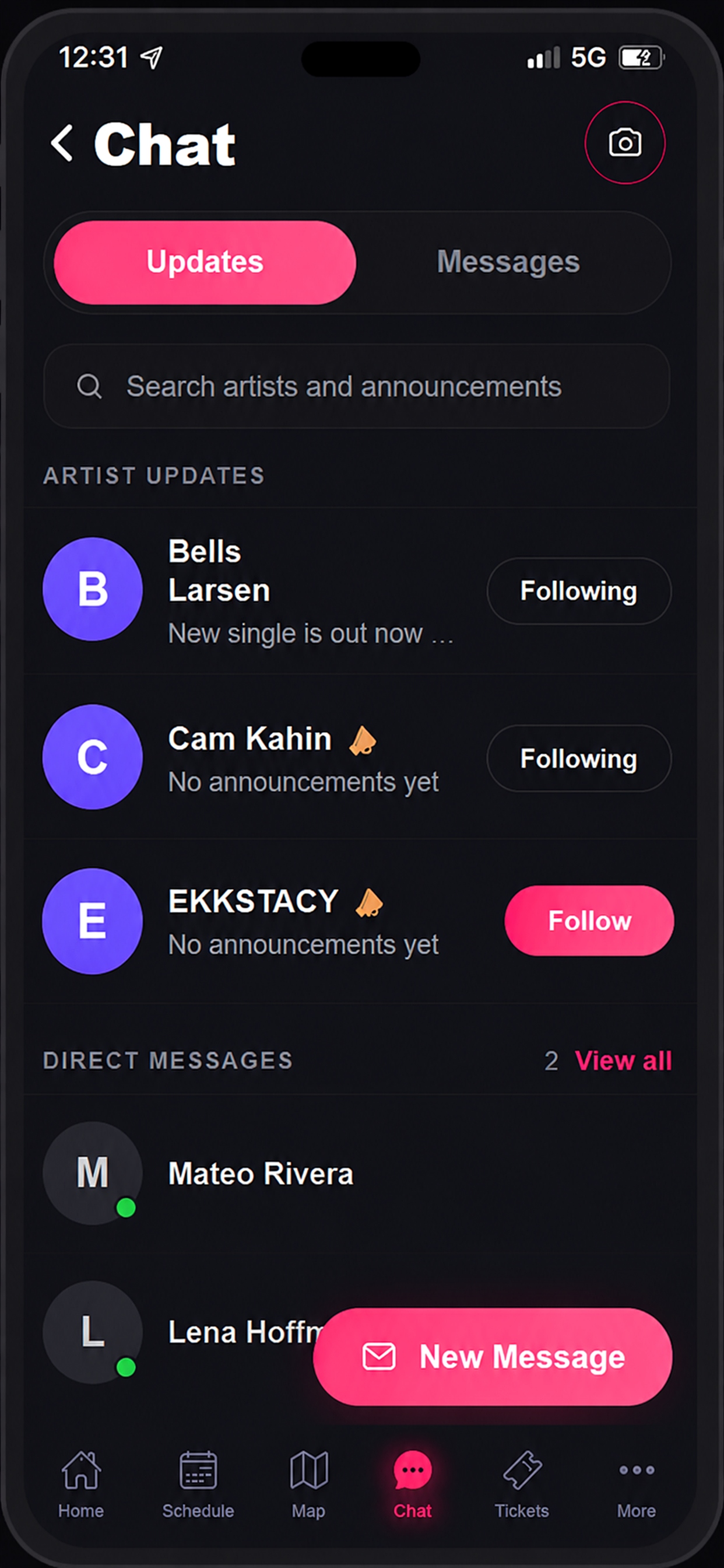Open the Map icon

[308, 1469]
